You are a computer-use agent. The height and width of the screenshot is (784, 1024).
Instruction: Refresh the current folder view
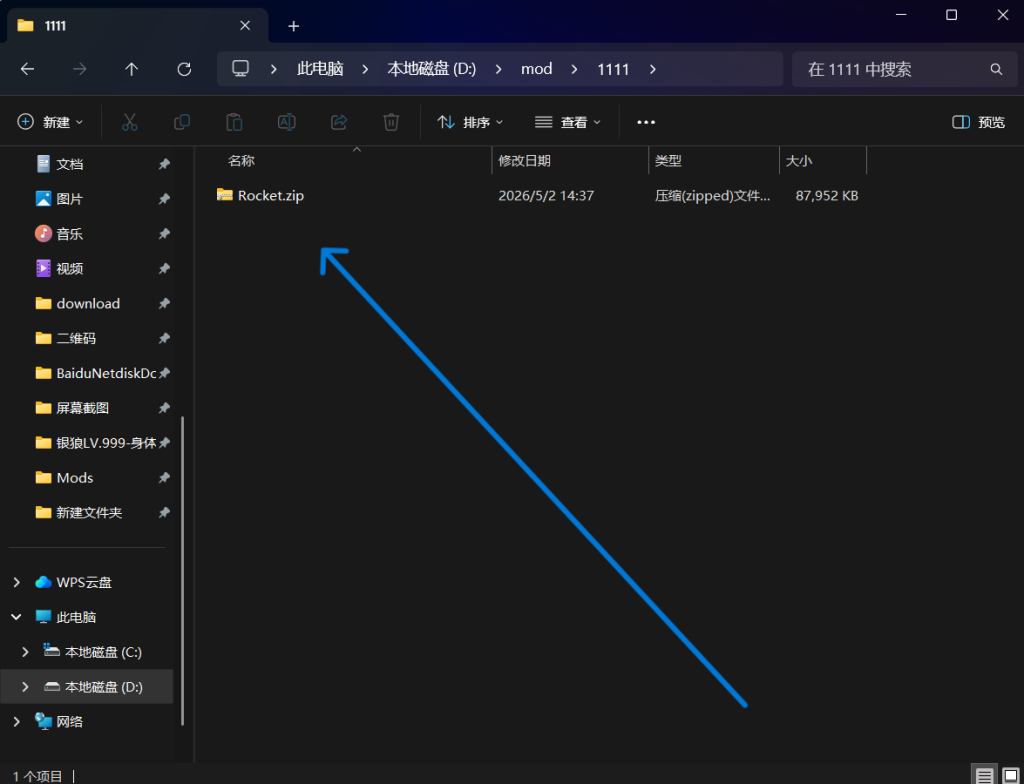pyautogui.click(x=184, y=69)
